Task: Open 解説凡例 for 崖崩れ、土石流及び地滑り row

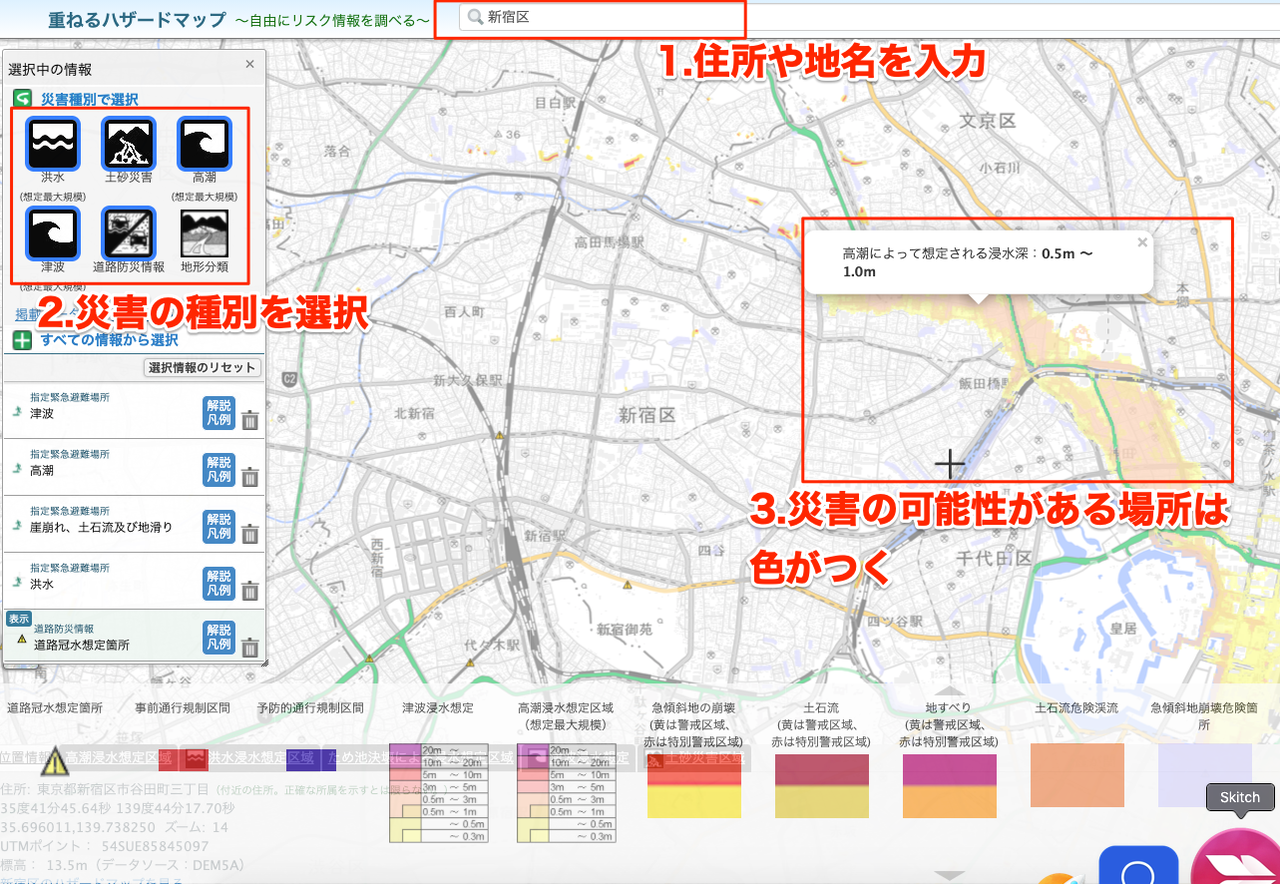Action: [218, 526]
